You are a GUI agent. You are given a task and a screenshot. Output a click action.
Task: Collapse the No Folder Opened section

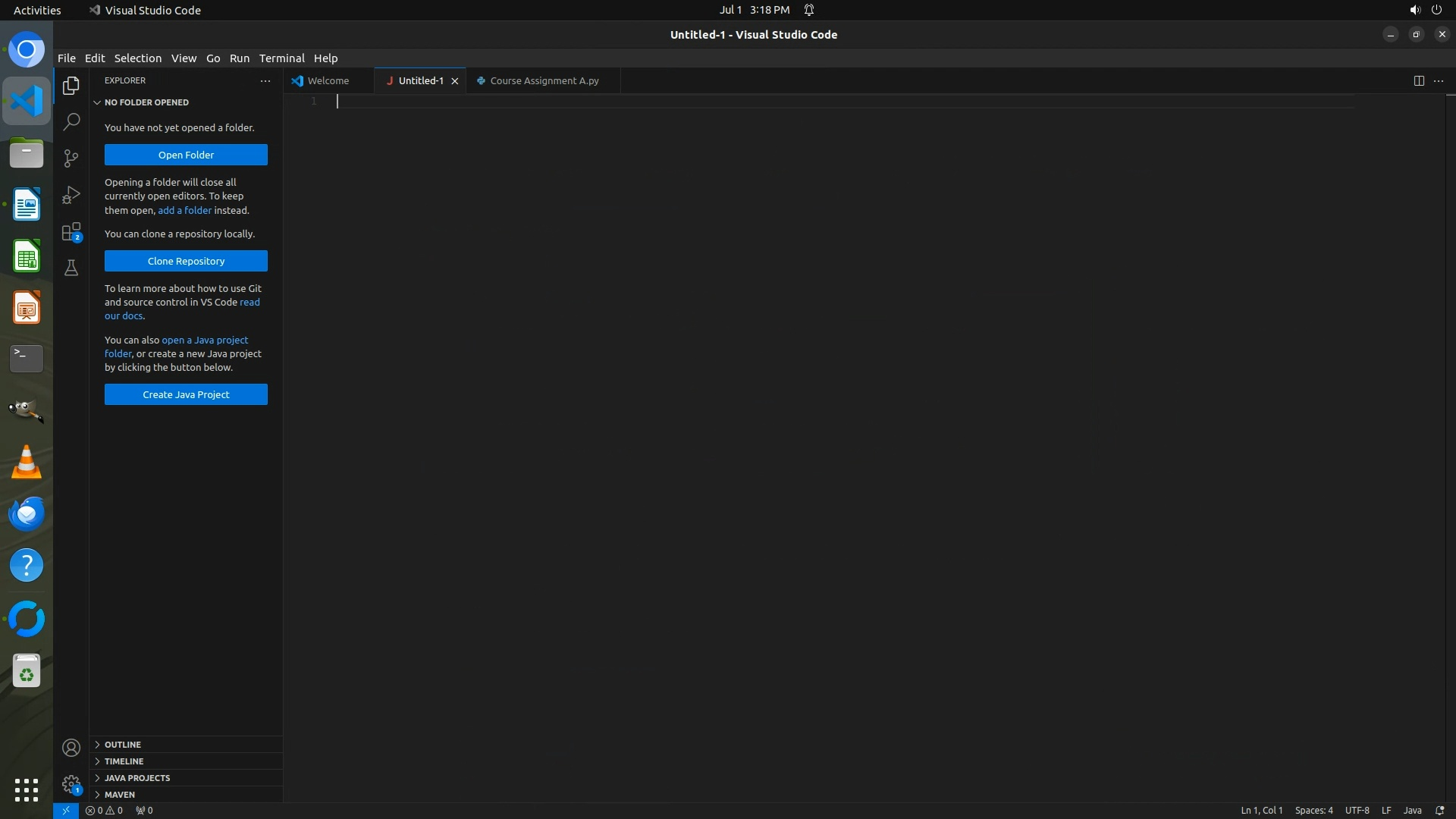[146, 102]
